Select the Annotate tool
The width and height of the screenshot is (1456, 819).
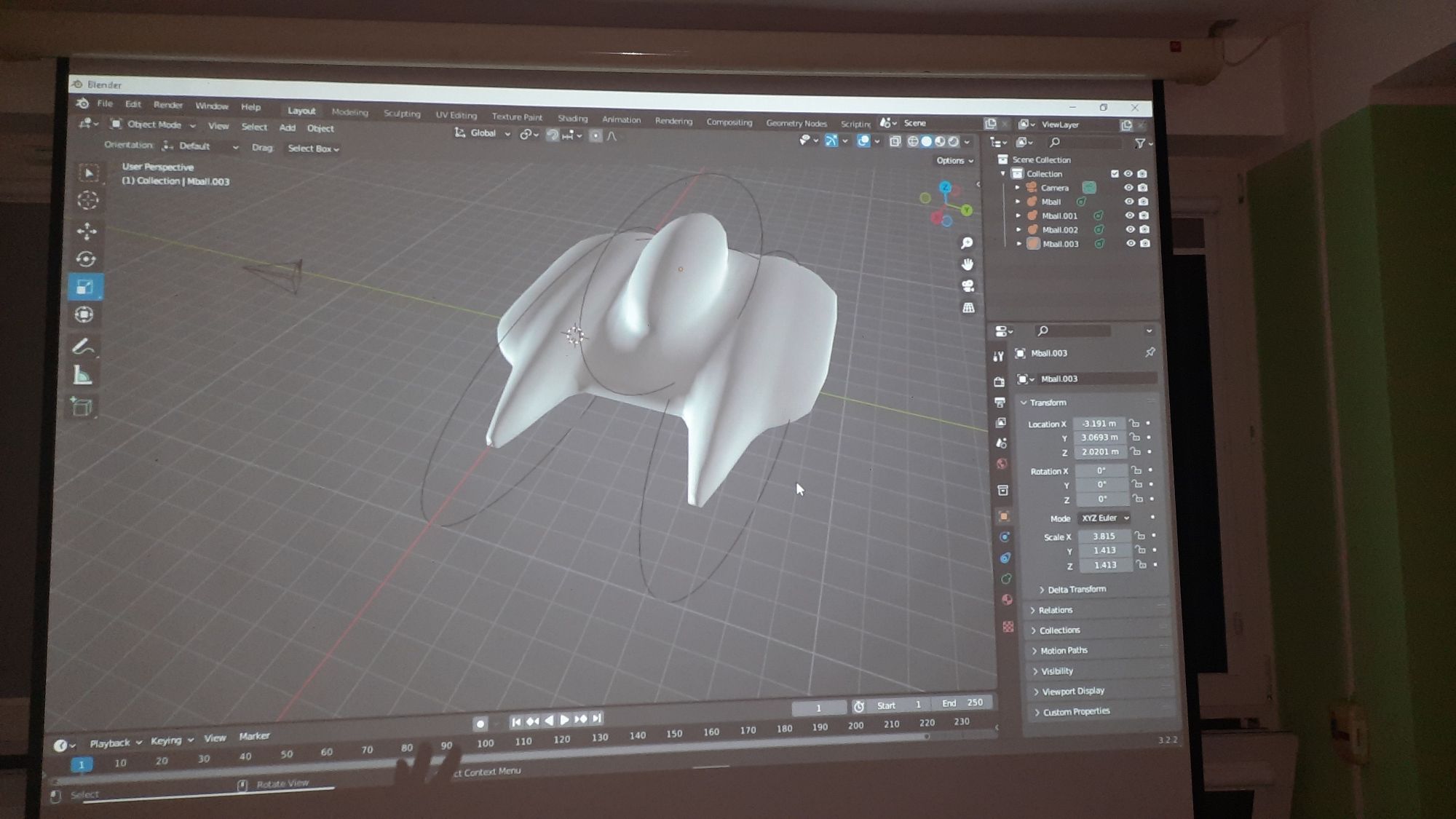click(83, 347)
